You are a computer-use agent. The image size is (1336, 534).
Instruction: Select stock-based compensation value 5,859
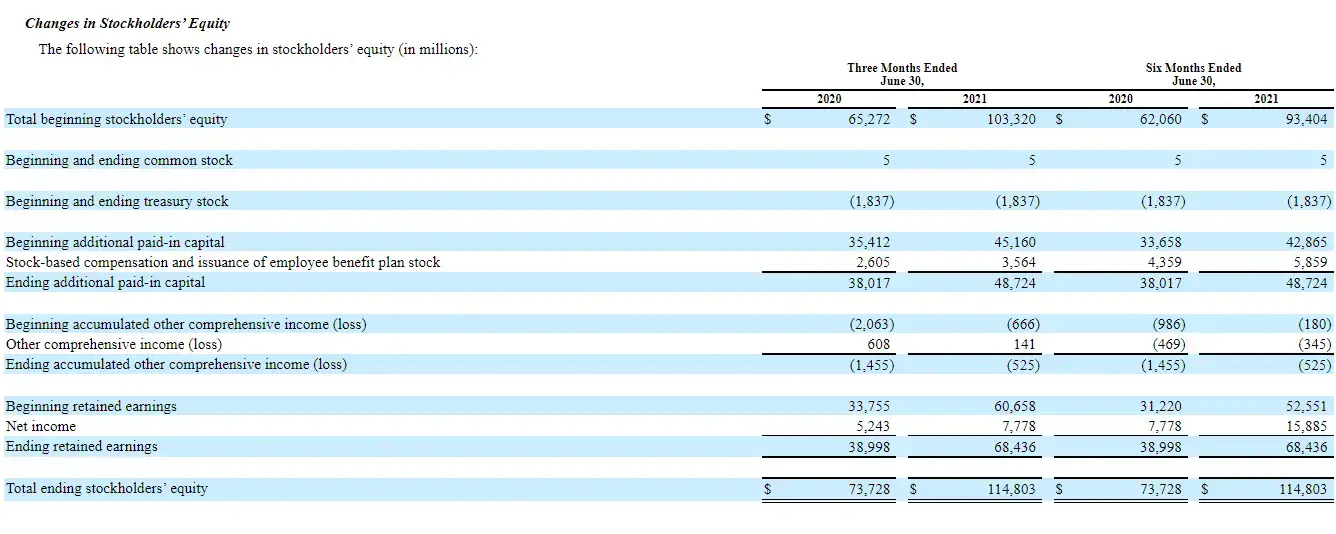[1311, 262]
